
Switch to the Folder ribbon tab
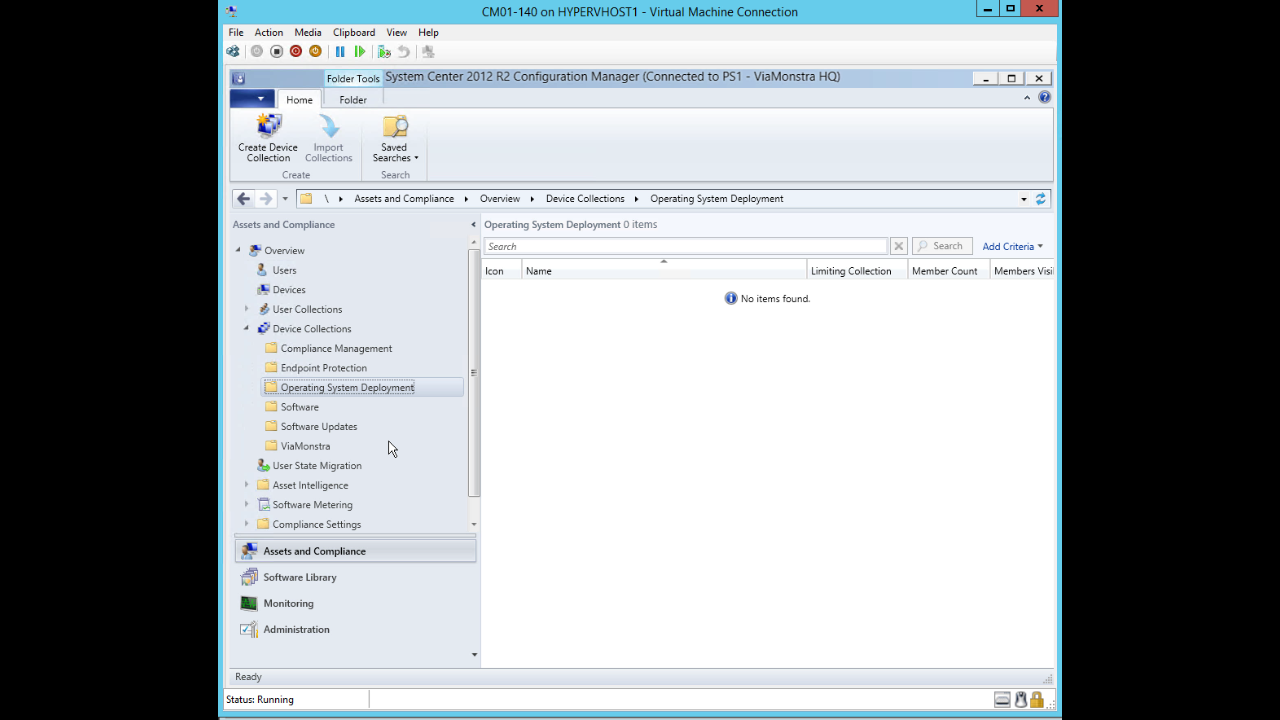352,100
